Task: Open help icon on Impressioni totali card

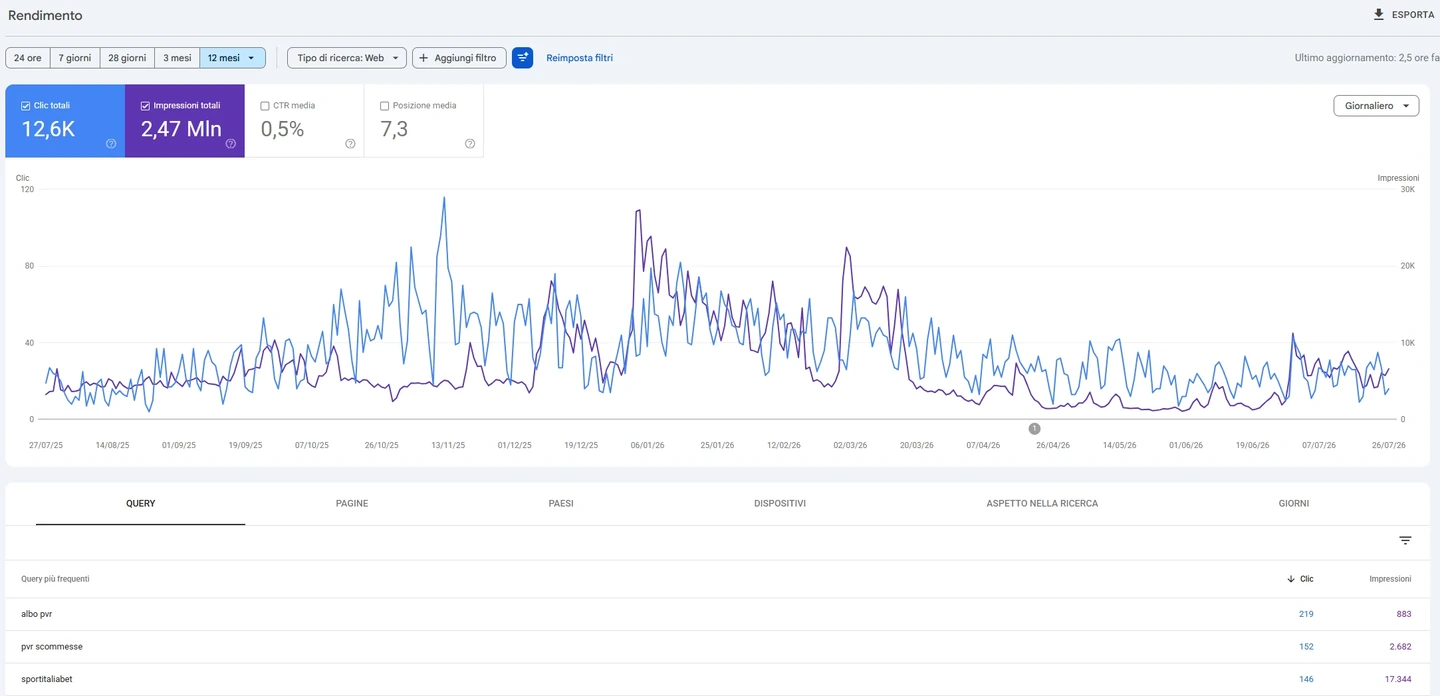Action: coord(230,144)
